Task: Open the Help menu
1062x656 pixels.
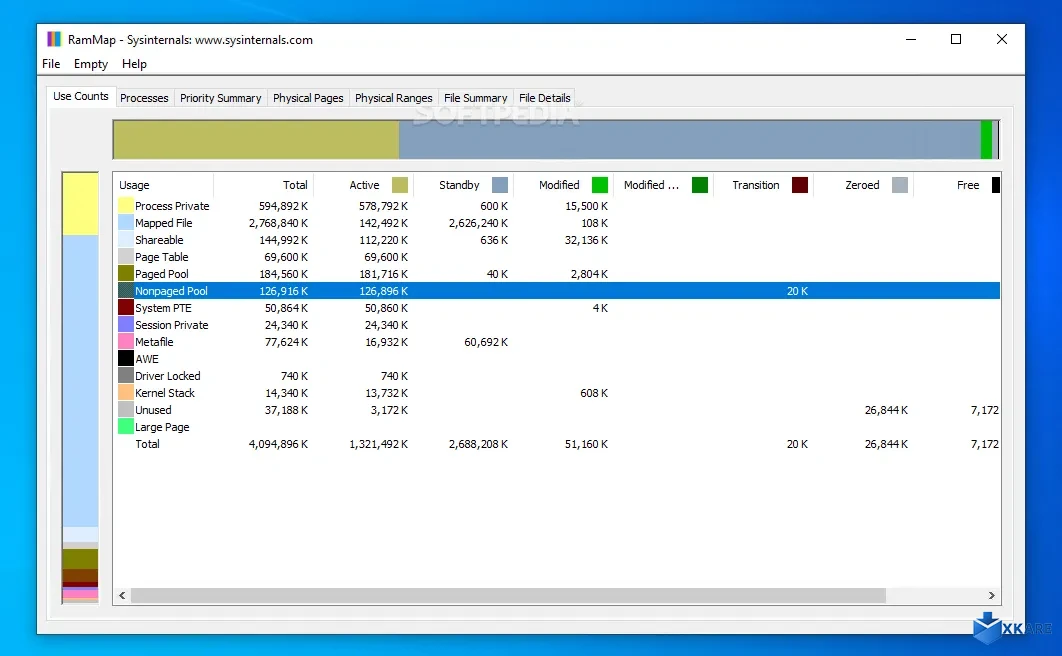Action: (134, 64)
